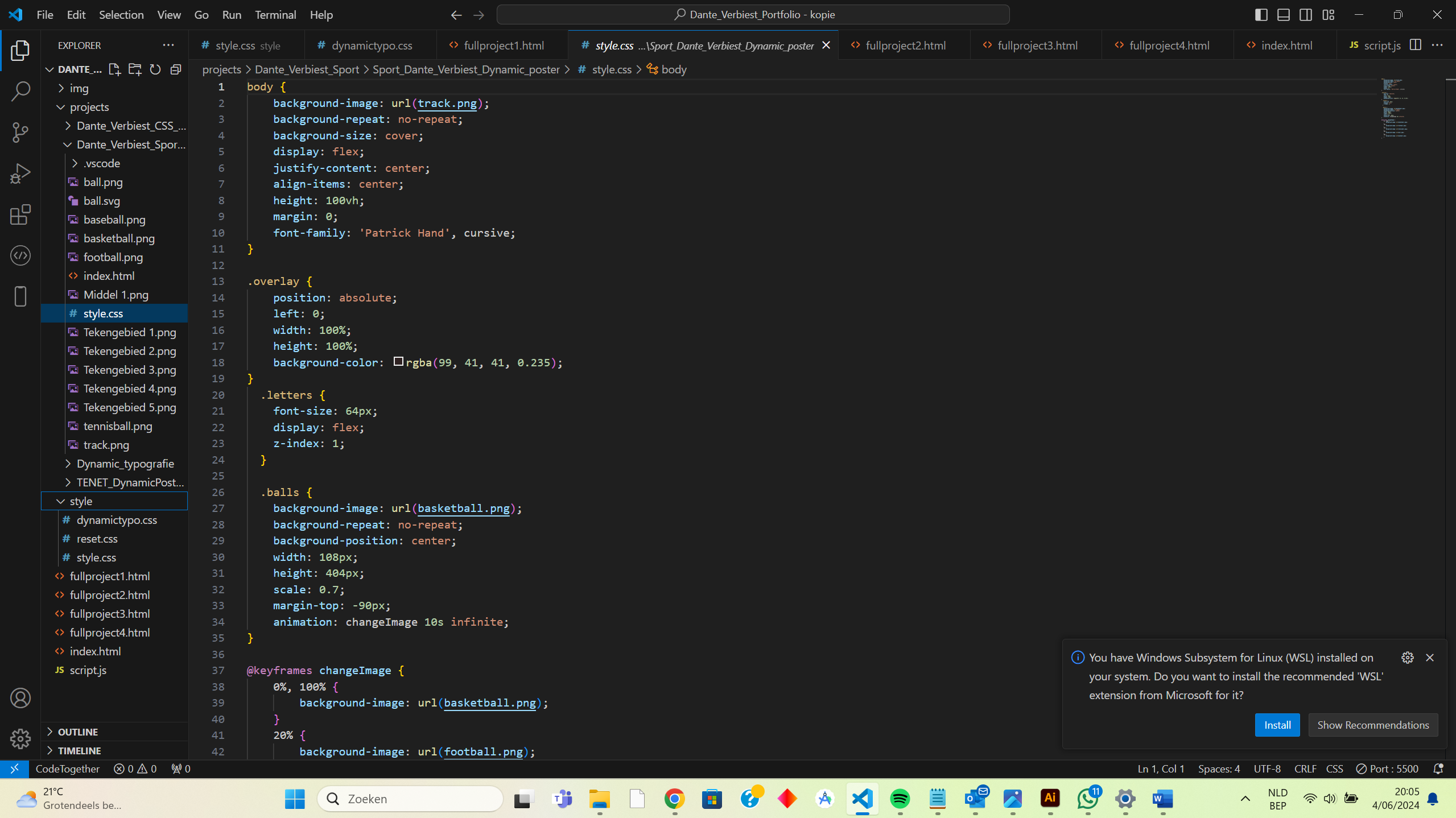Open the Terminal menu

coord(275,15)
